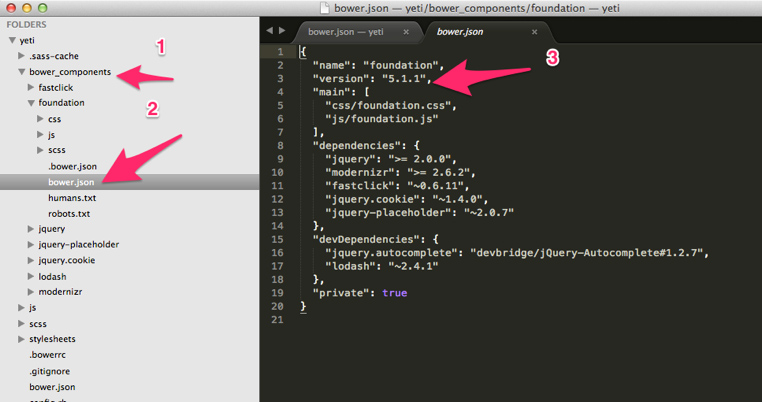Image resolution: width=762 pixels, height=402 pixels.
Task: Click the FOLDERS sidebar heading
Action: 26,24
